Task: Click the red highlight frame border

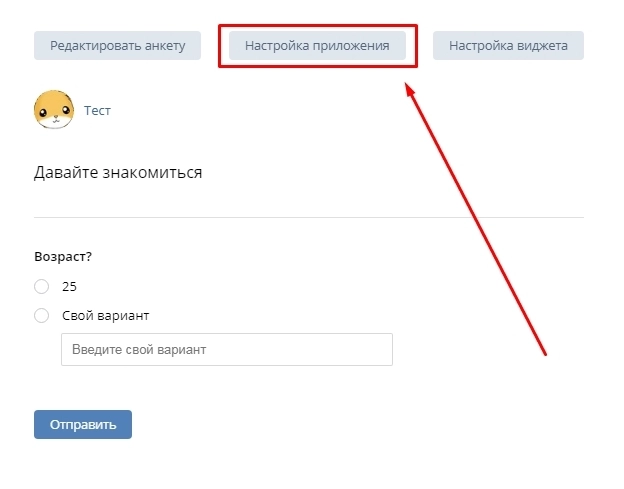Action: click(318, 26)
